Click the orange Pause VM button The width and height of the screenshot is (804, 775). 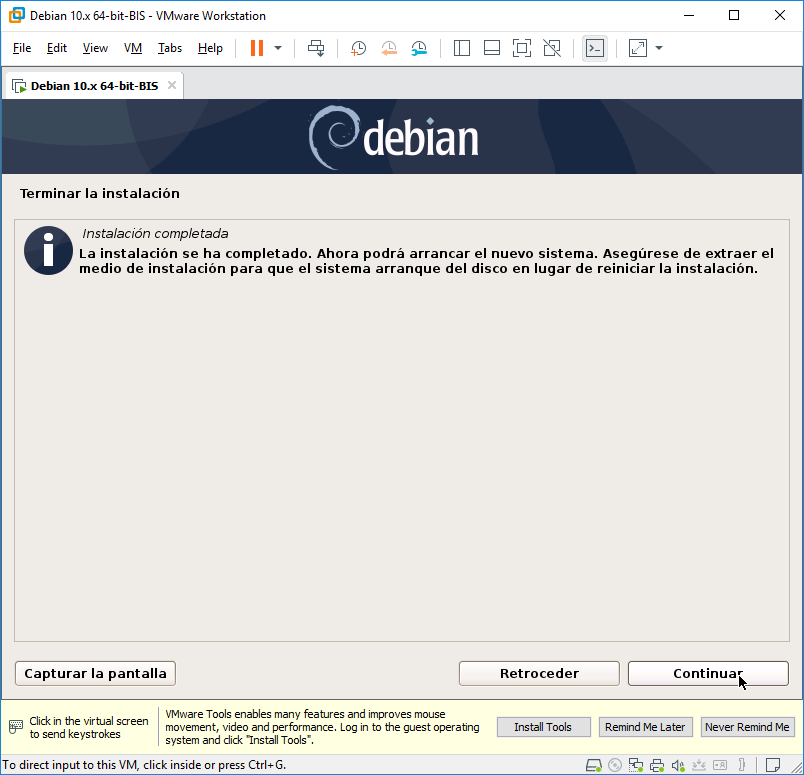click(x=257, y=48)
